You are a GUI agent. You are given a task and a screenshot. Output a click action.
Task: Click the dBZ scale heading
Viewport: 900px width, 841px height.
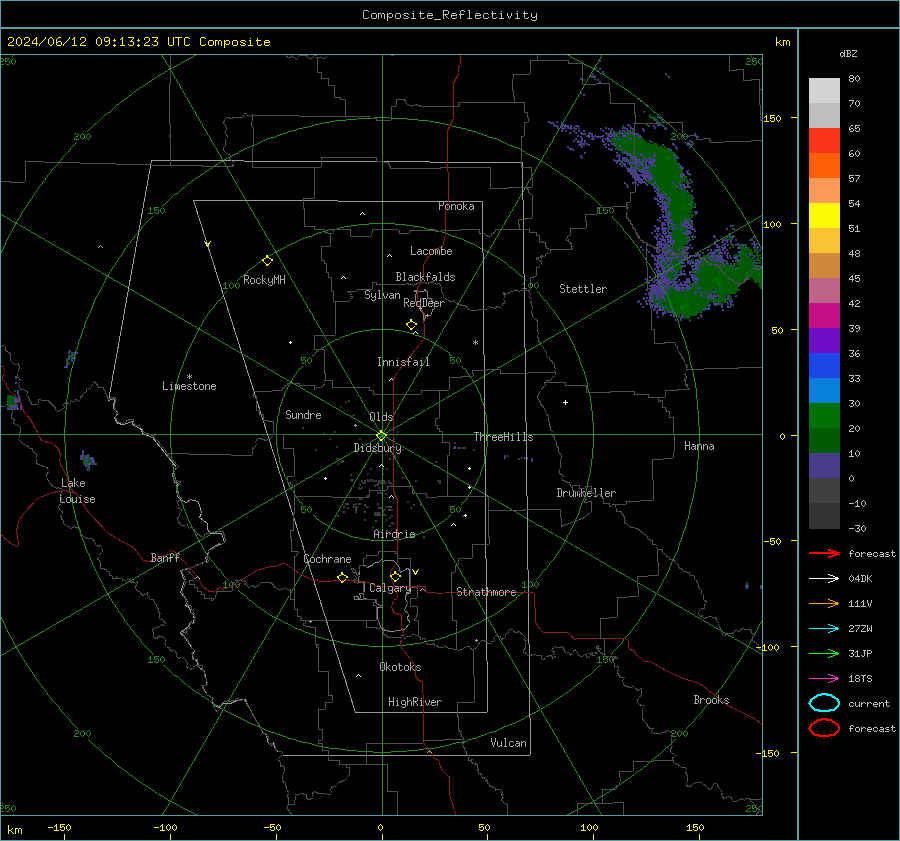(x=848, y=53)
